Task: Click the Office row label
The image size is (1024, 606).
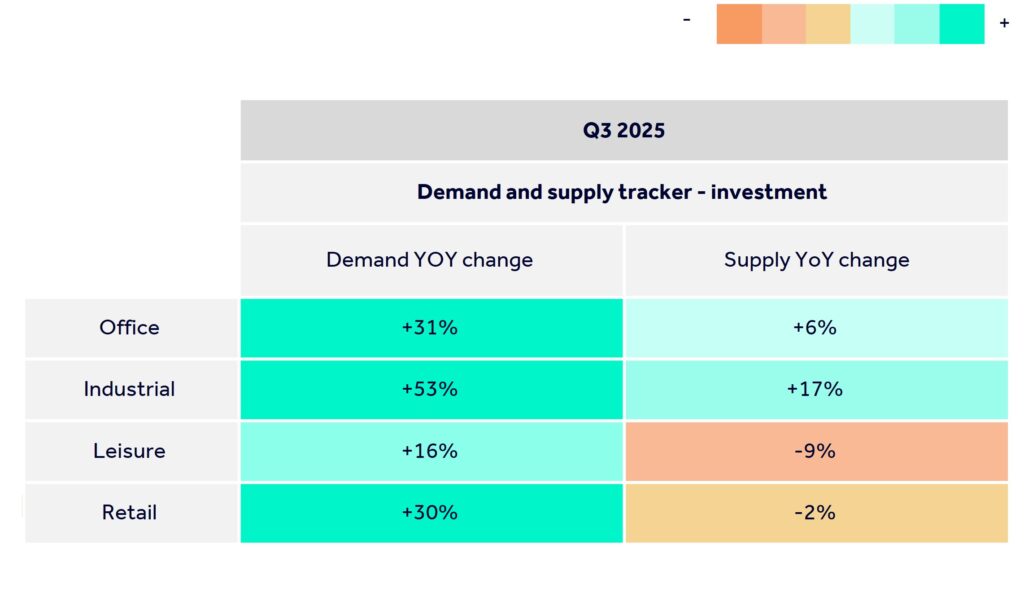Action: (130, 327)
